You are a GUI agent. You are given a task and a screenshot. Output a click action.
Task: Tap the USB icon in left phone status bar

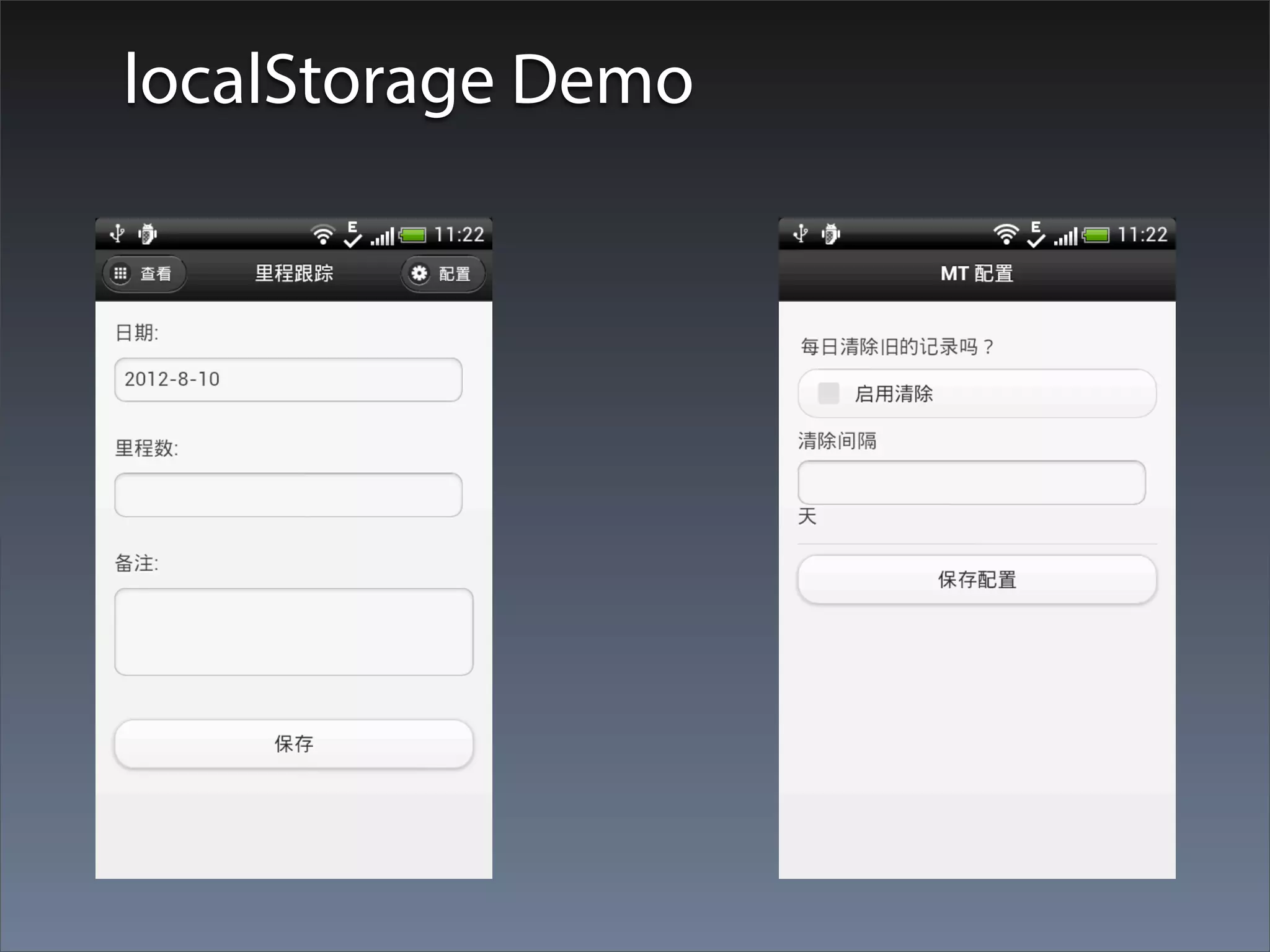117,234
